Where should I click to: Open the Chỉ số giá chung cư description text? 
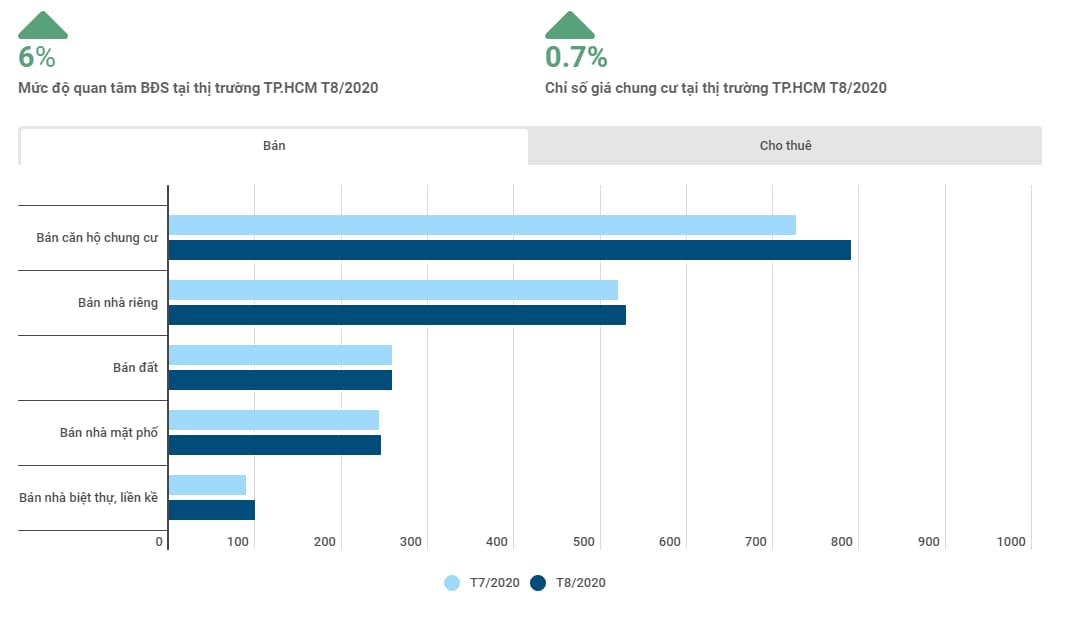(x=715, y=88)
